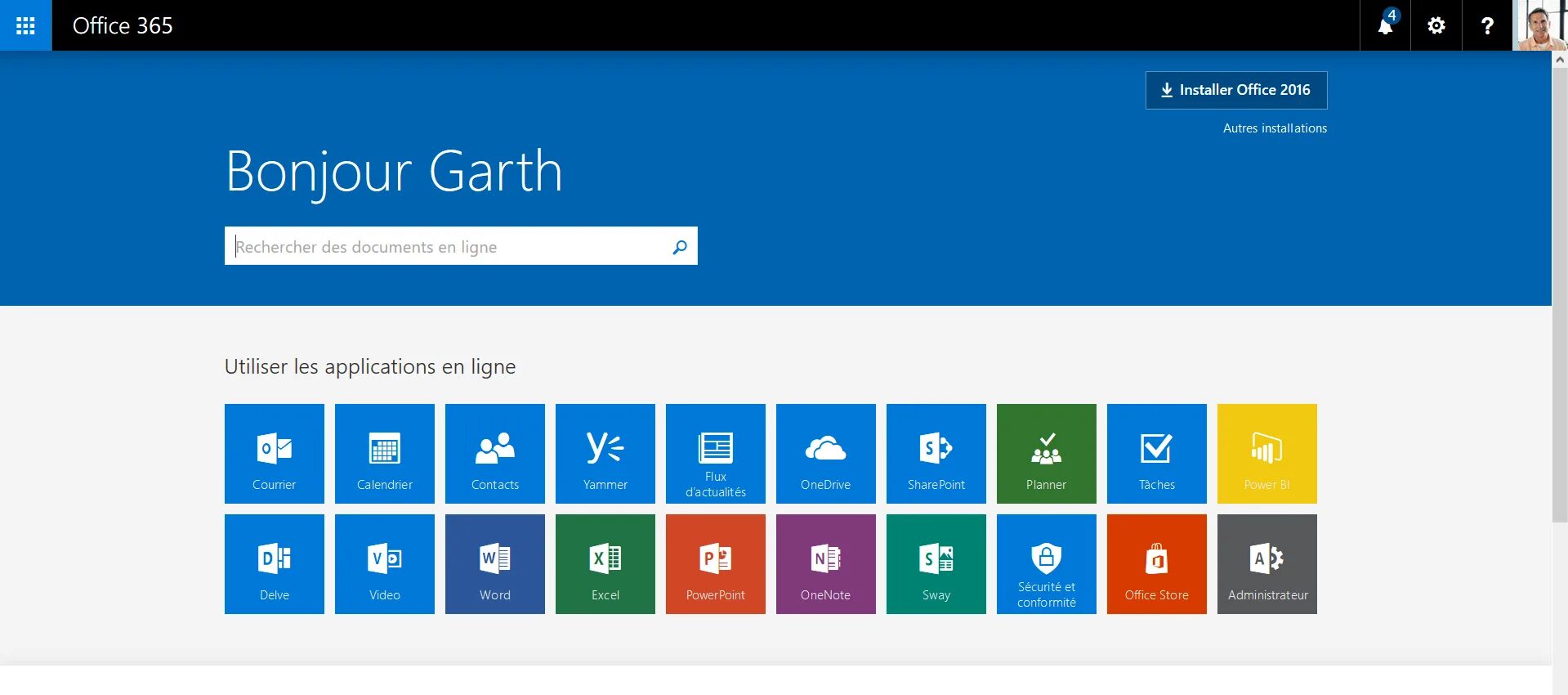Screen dimensions: 1568x695
Task: Open the OneDrive tile
Action: [826, 454]
